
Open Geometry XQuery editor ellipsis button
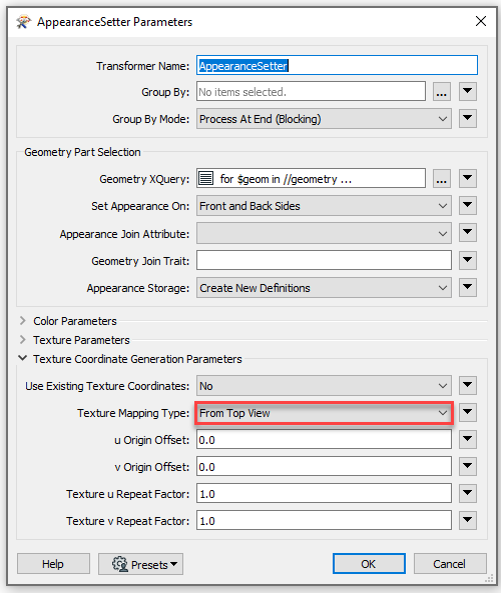click(442, 179)
